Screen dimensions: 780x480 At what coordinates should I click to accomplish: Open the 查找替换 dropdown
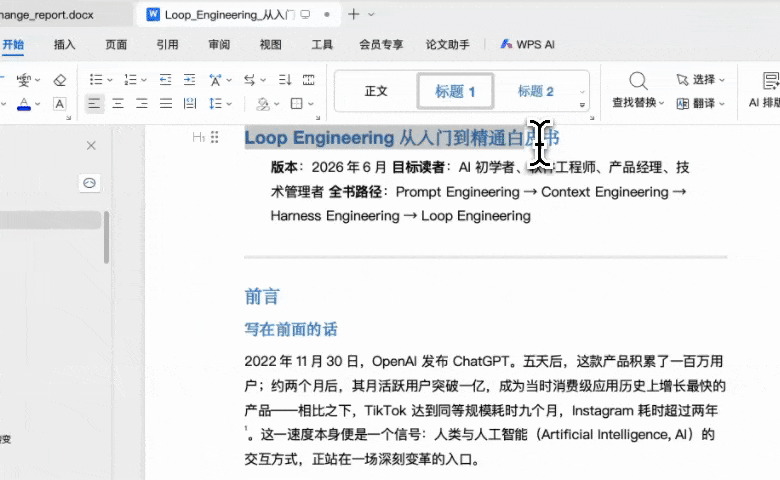(x=662, y=103)
